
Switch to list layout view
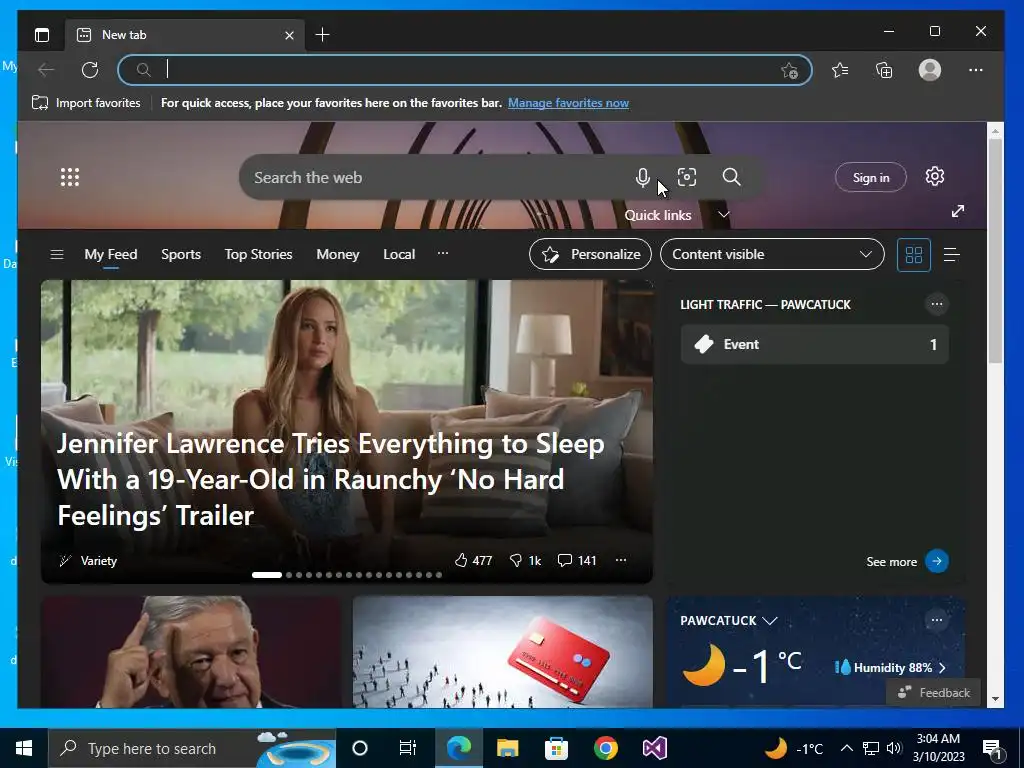point(952,255)
